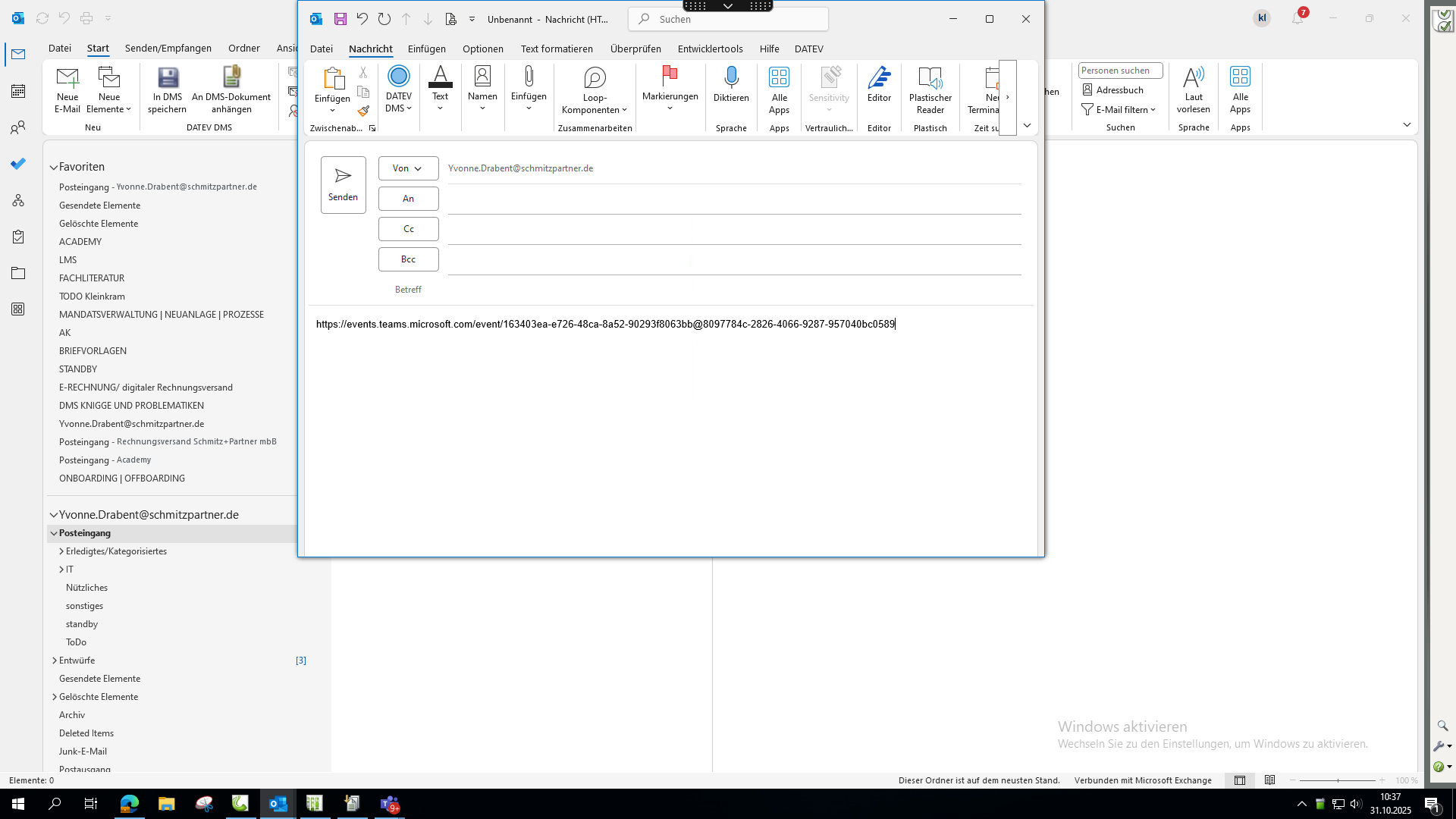The height and width of the screenshot is (819, 1456).
Task: Open the Von sender dropdown
Action: pyautogui.click(x=408, y=168)
